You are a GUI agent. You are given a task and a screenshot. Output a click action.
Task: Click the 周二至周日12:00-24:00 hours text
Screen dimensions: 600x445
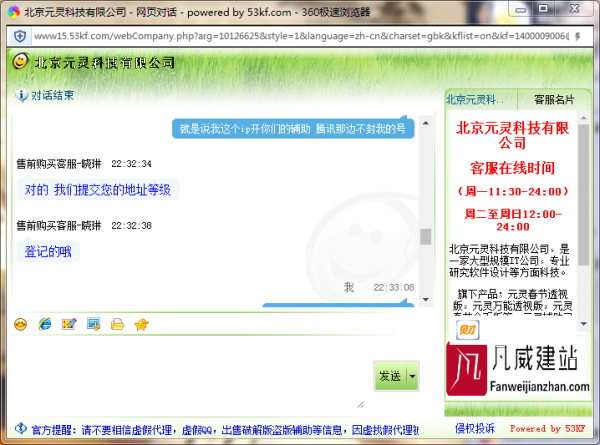(513, 220)
